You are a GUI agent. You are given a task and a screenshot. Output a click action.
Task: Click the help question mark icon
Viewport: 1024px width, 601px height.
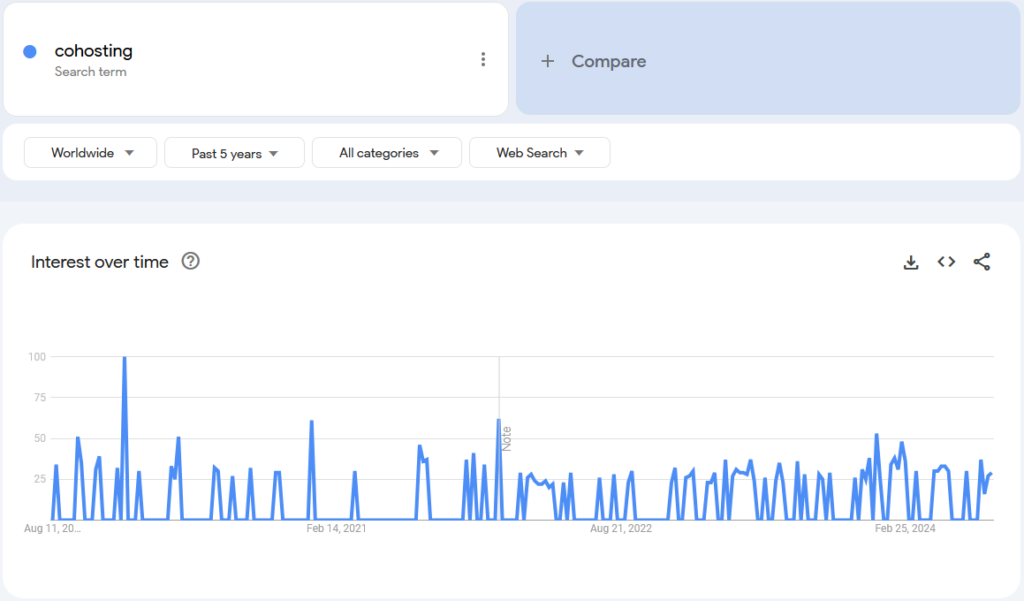(x=190, y=261)
